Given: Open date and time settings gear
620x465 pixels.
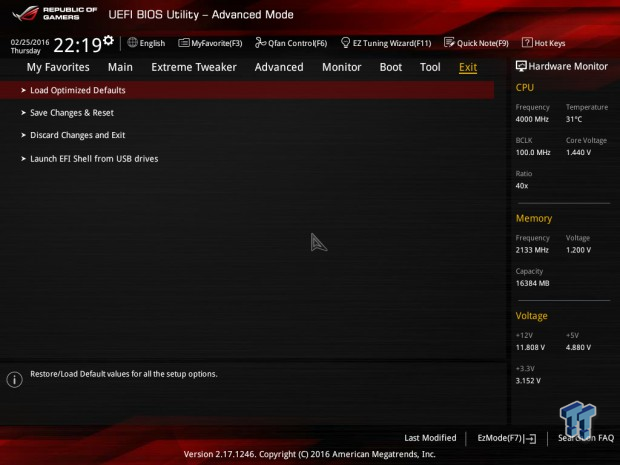Looking at the screenshot, I should pyautogui.click(x=108, y=40).
